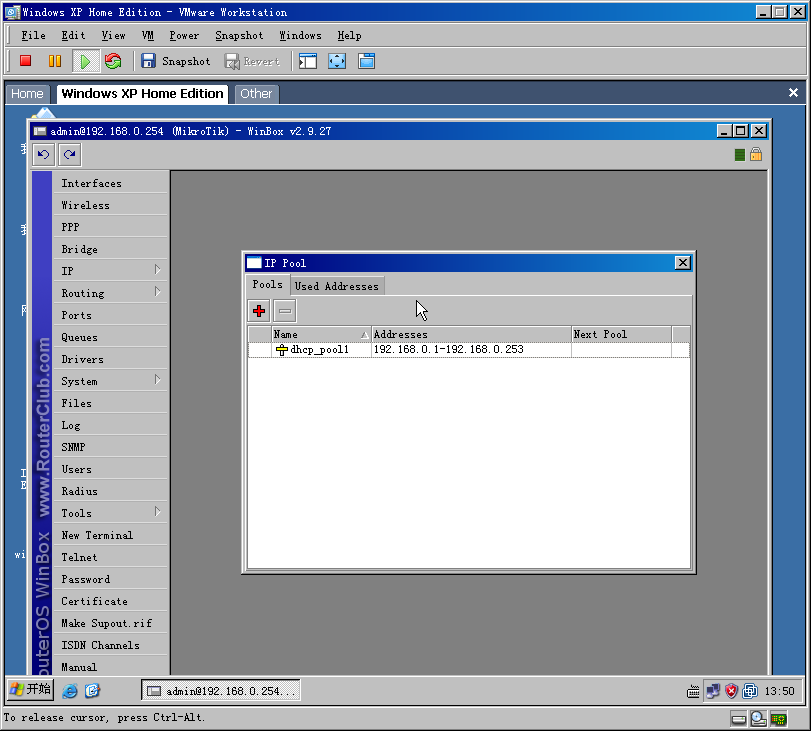Click the Reset VM icon

click(113, 61)
